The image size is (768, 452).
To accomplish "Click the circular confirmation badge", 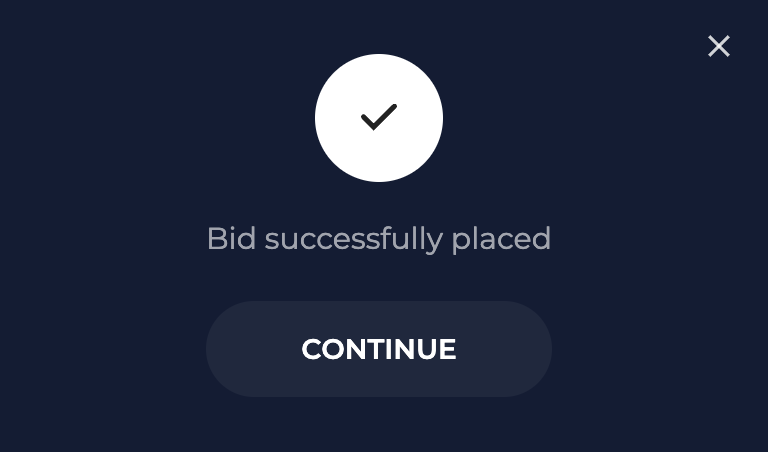I will coord(379,118).
